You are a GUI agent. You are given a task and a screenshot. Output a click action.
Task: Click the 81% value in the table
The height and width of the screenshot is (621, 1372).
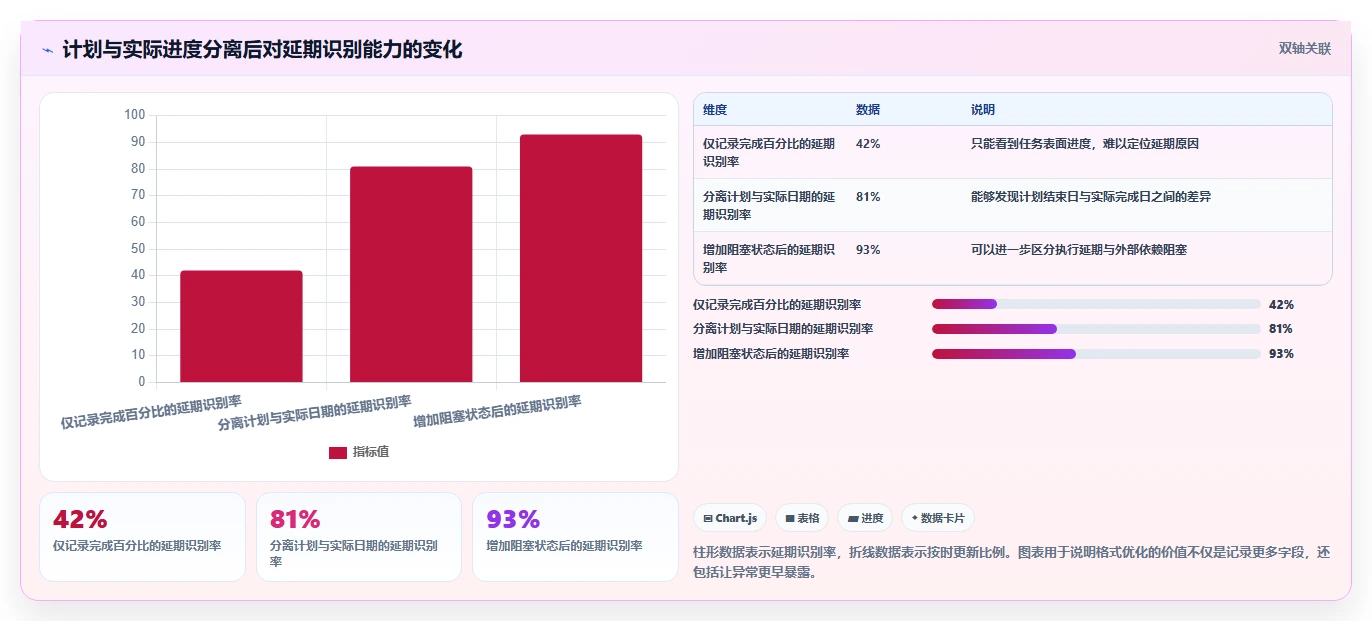(868, 197)
